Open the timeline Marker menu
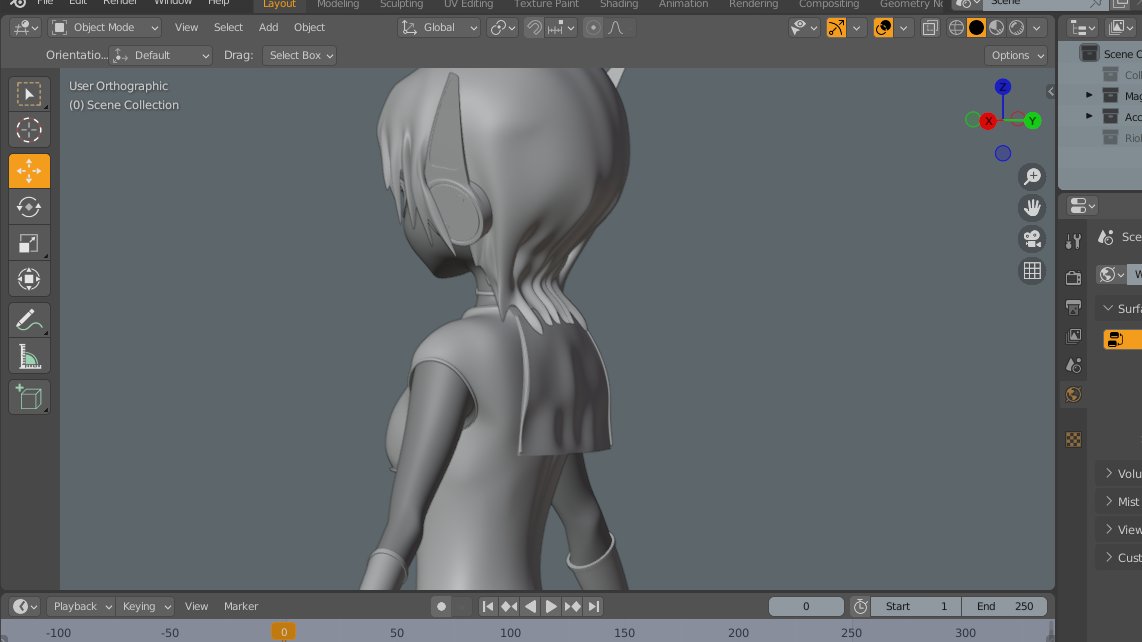The image size is (1142, 642). (241, 606)
